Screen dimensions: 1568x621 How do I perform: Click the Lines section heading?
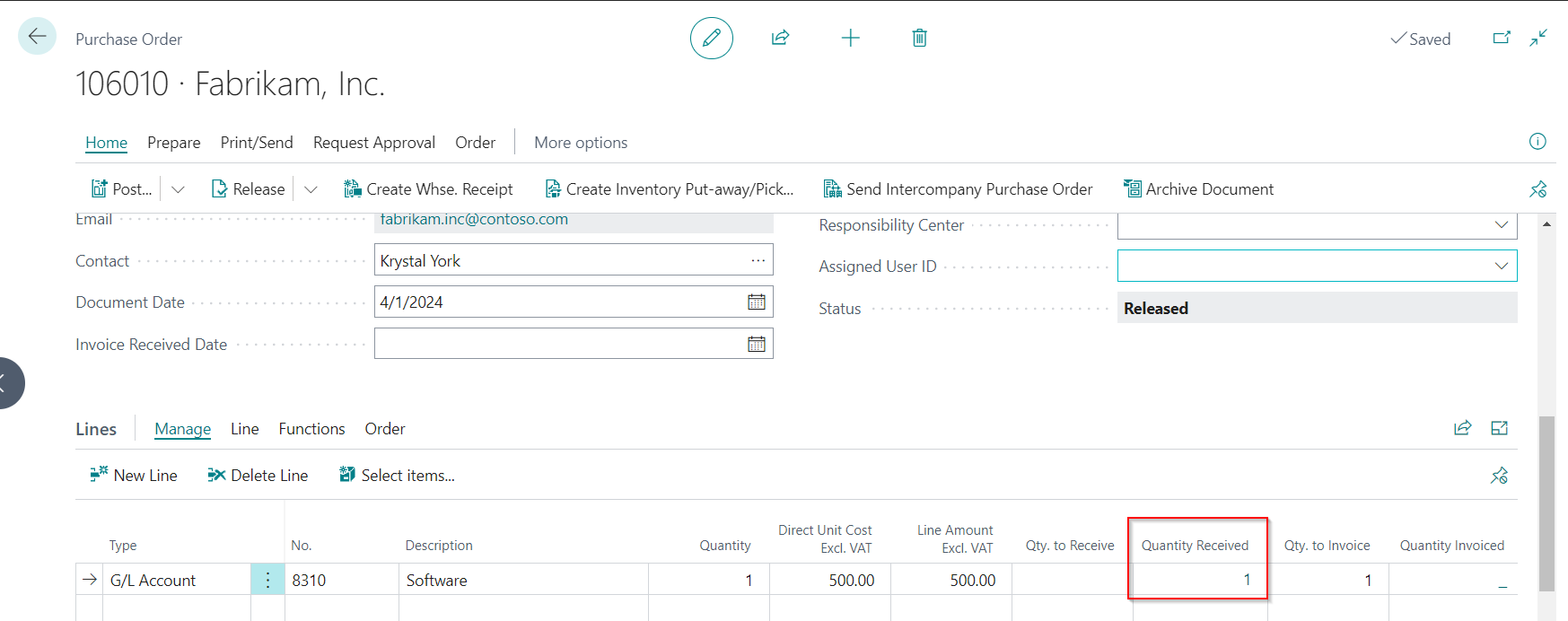click(x=96, y=429)
